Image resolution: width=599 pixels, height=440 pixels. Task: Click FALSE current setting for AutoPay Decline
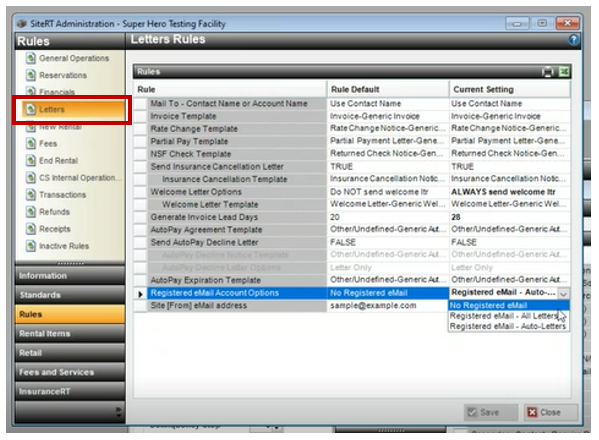[510, 242]
